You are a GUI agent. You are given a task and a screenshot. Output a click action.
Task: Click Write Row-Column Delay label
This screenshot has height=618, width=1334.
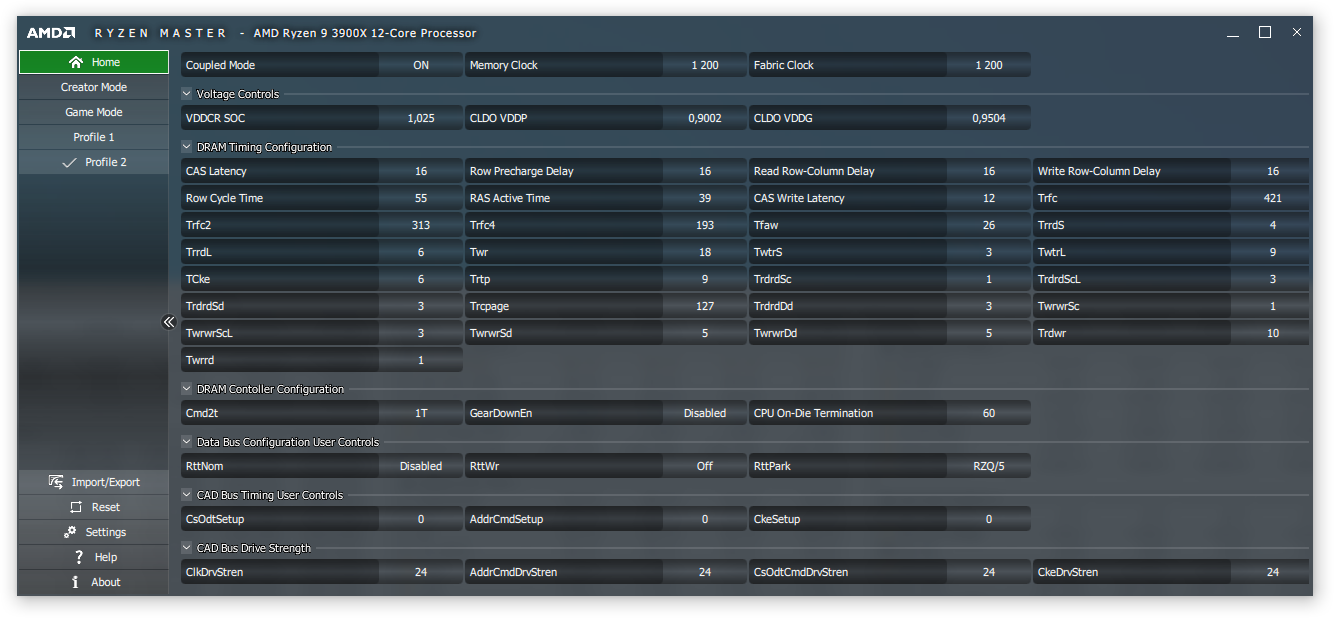tap(1099, 171)
